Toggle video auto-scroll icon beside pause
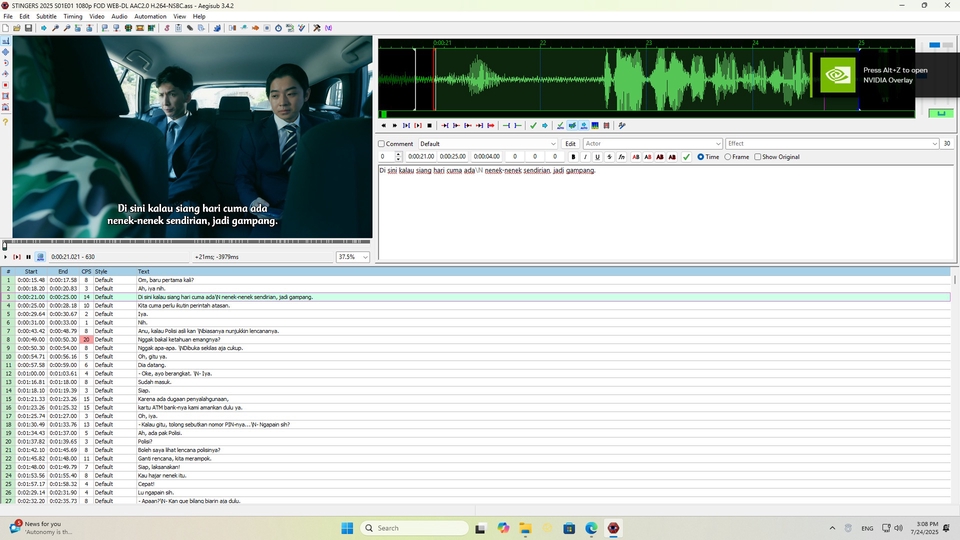960x540 pixels. (x=40, y=257)
